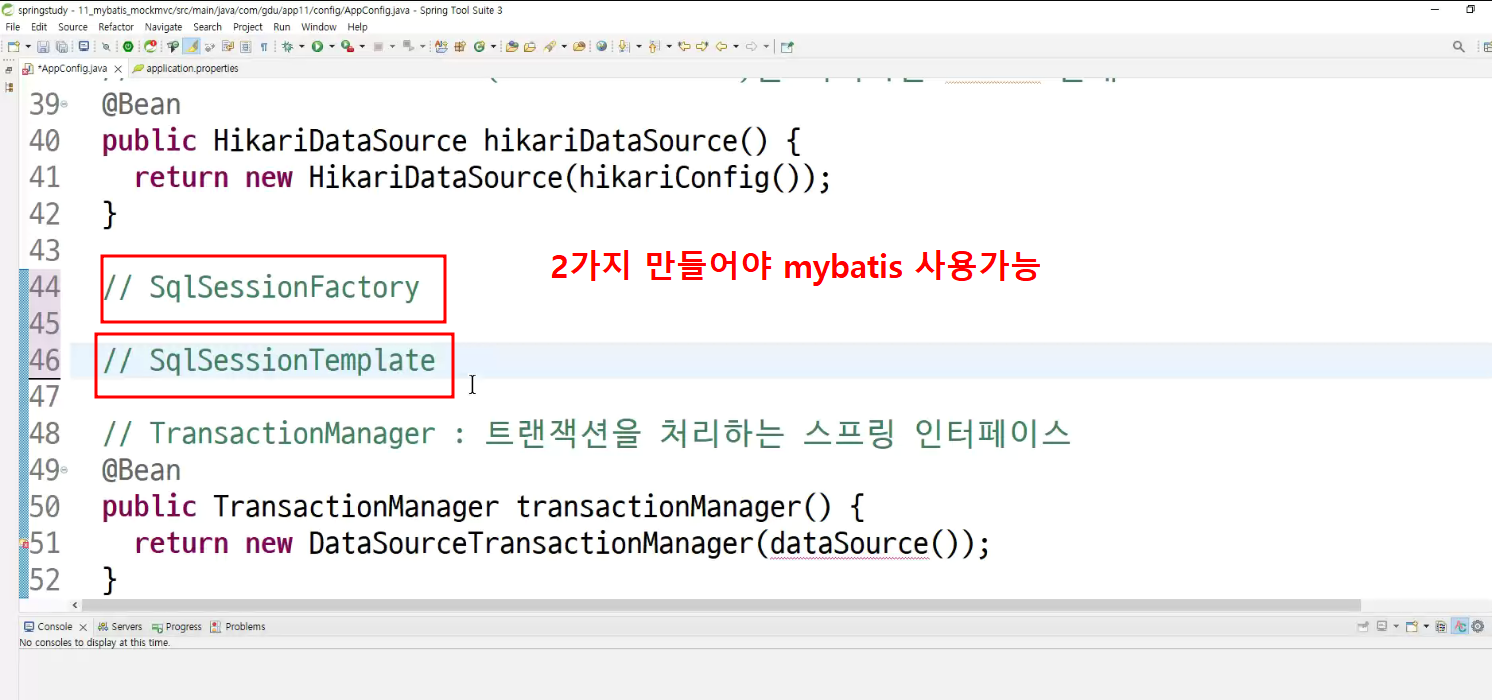Open the Run menu
The height and width of the screenshot is (700, 1492).
coord(282,27)
